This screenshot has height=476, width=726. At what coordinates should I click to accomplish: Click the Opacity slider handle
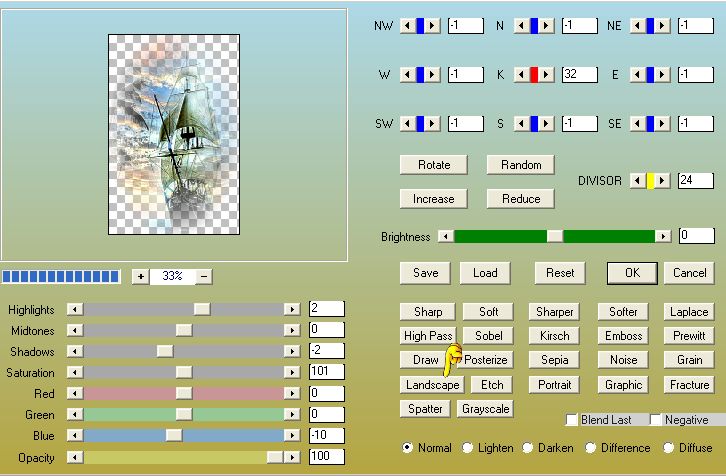pyautogui.click(x=275, y=457)
